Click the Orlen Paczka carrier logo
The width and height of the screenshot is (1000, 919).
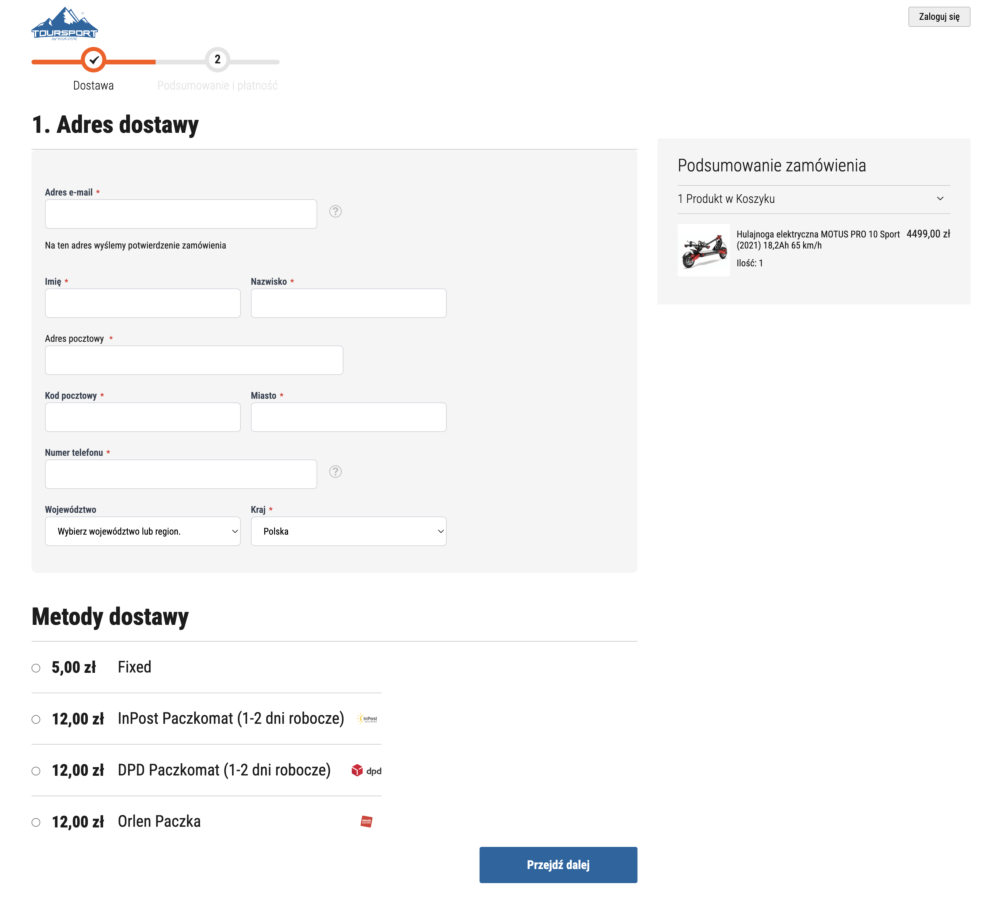coord(366,822)
